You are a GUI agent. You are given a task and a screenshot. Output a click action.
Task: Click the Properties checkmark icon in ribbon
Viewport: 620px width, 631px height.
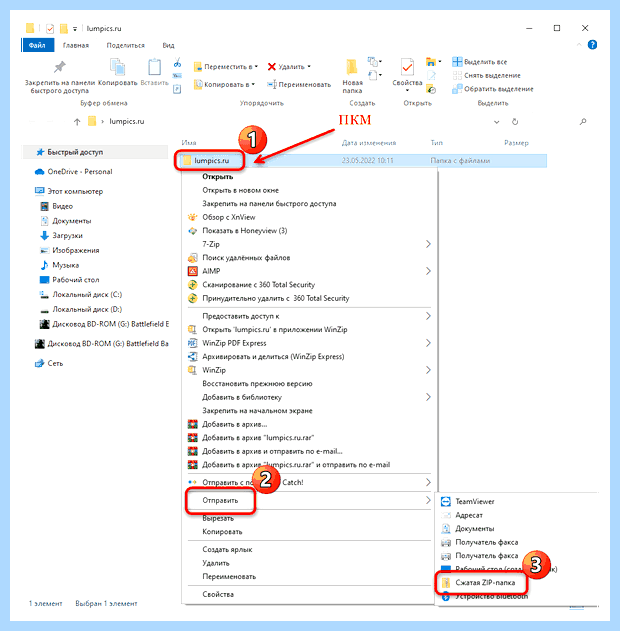407,67
